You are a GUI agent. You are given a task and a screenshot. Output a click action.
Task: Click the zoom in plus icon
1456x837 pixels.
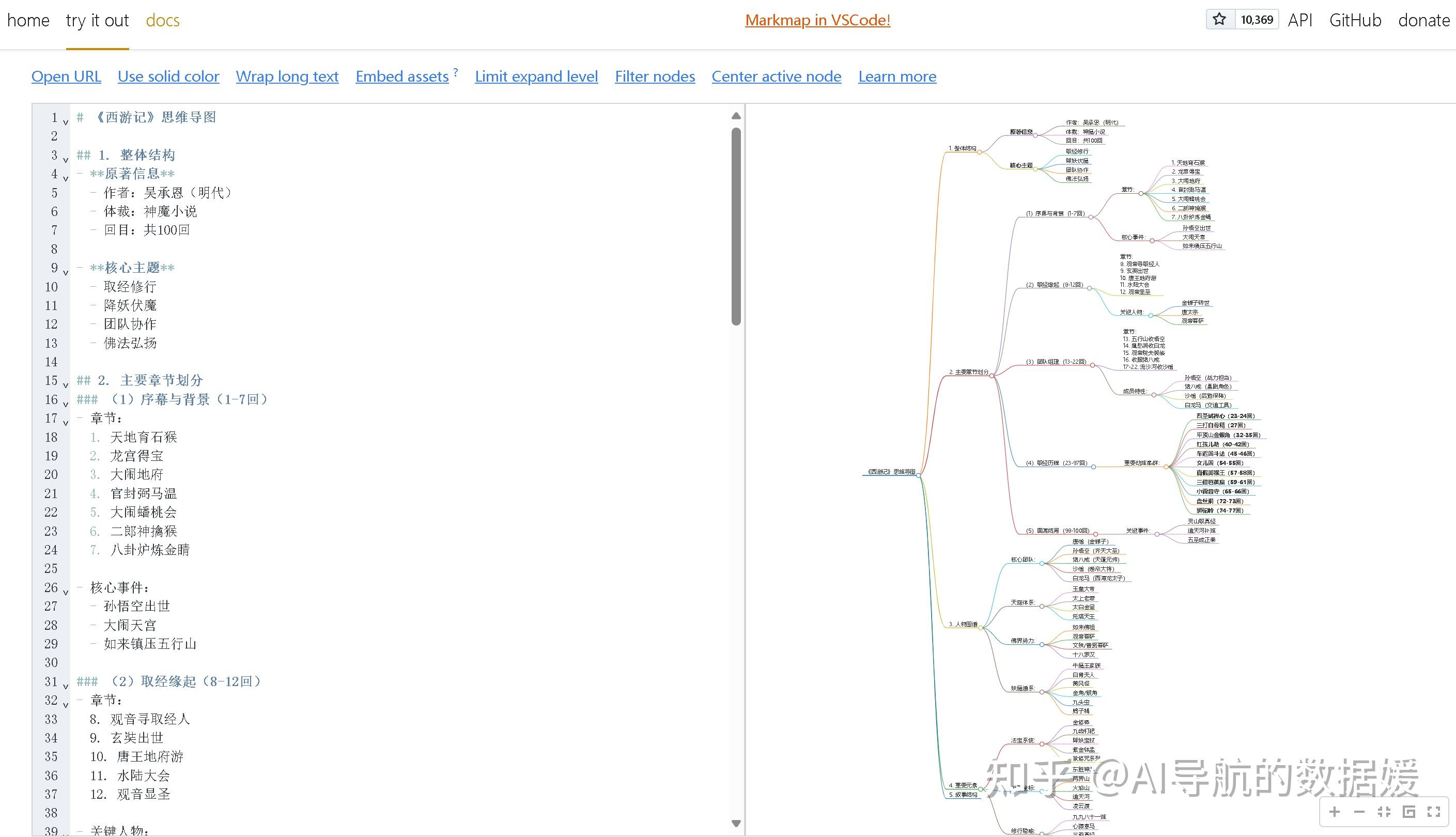coord(1335,812)
